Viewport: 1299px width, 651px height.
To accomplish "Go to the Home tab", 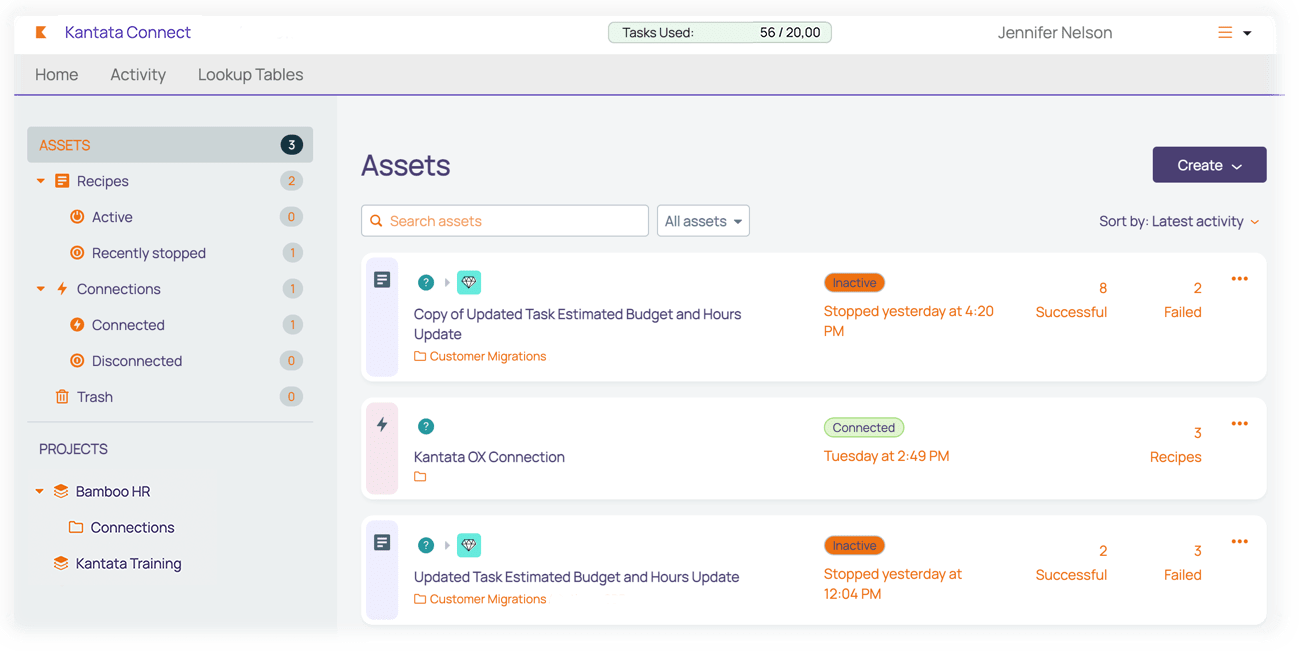I will click(57, 74).
